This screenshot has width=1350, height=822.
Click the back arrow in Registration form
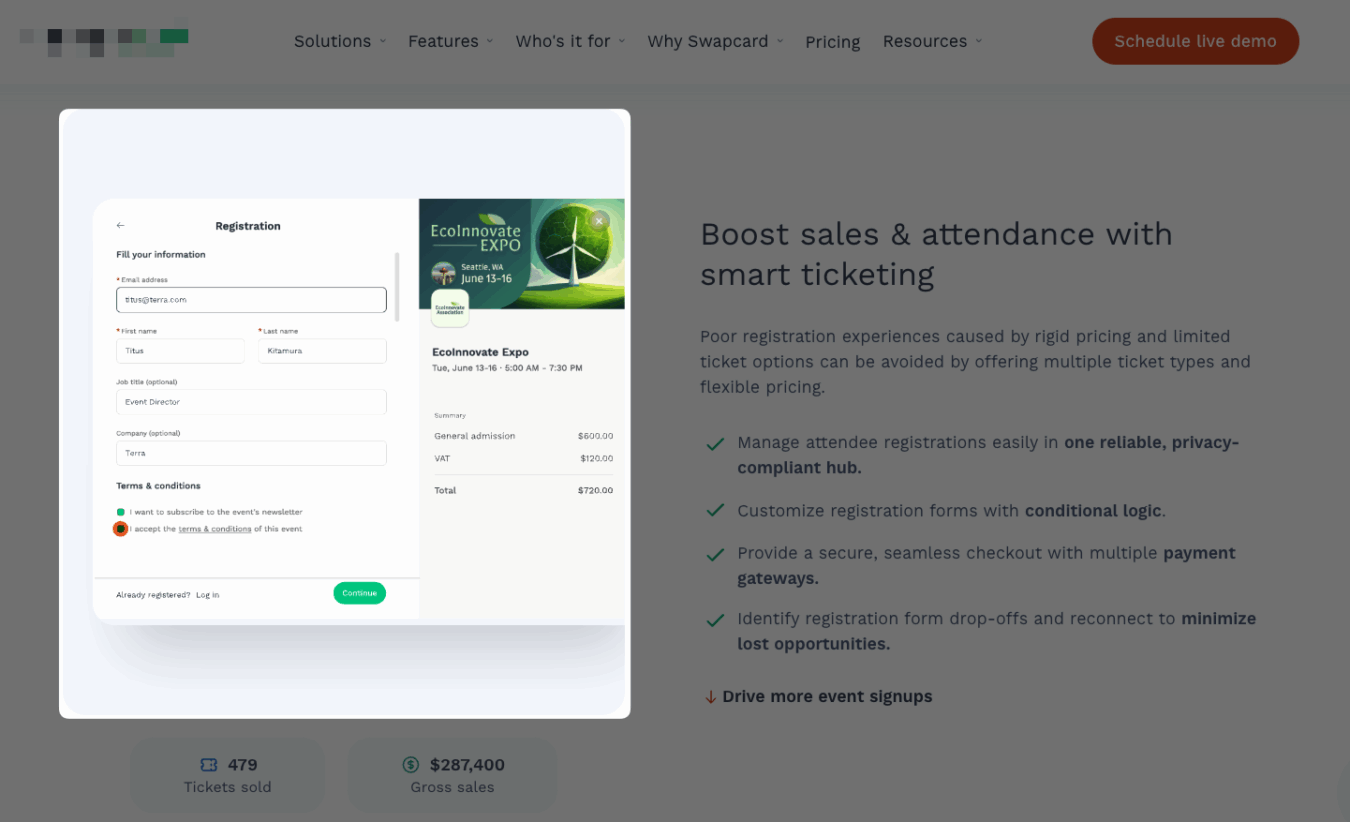tap(121, 226)
